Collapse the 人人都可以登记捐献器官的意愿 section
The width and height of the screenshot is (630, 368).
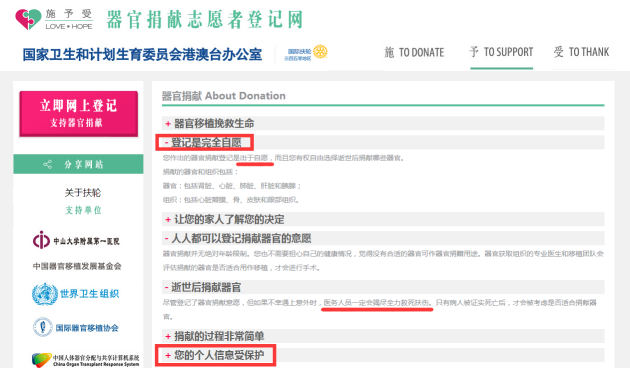(383, 238)
